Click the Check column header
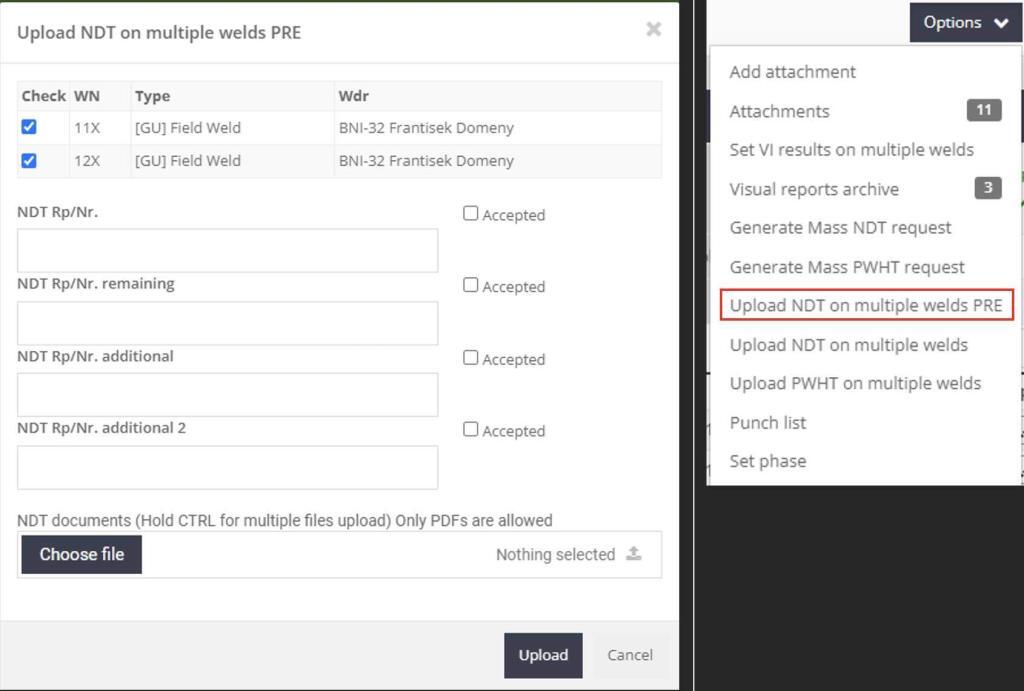The height and width of the screenshot is (691, 1024). point(44,96)
